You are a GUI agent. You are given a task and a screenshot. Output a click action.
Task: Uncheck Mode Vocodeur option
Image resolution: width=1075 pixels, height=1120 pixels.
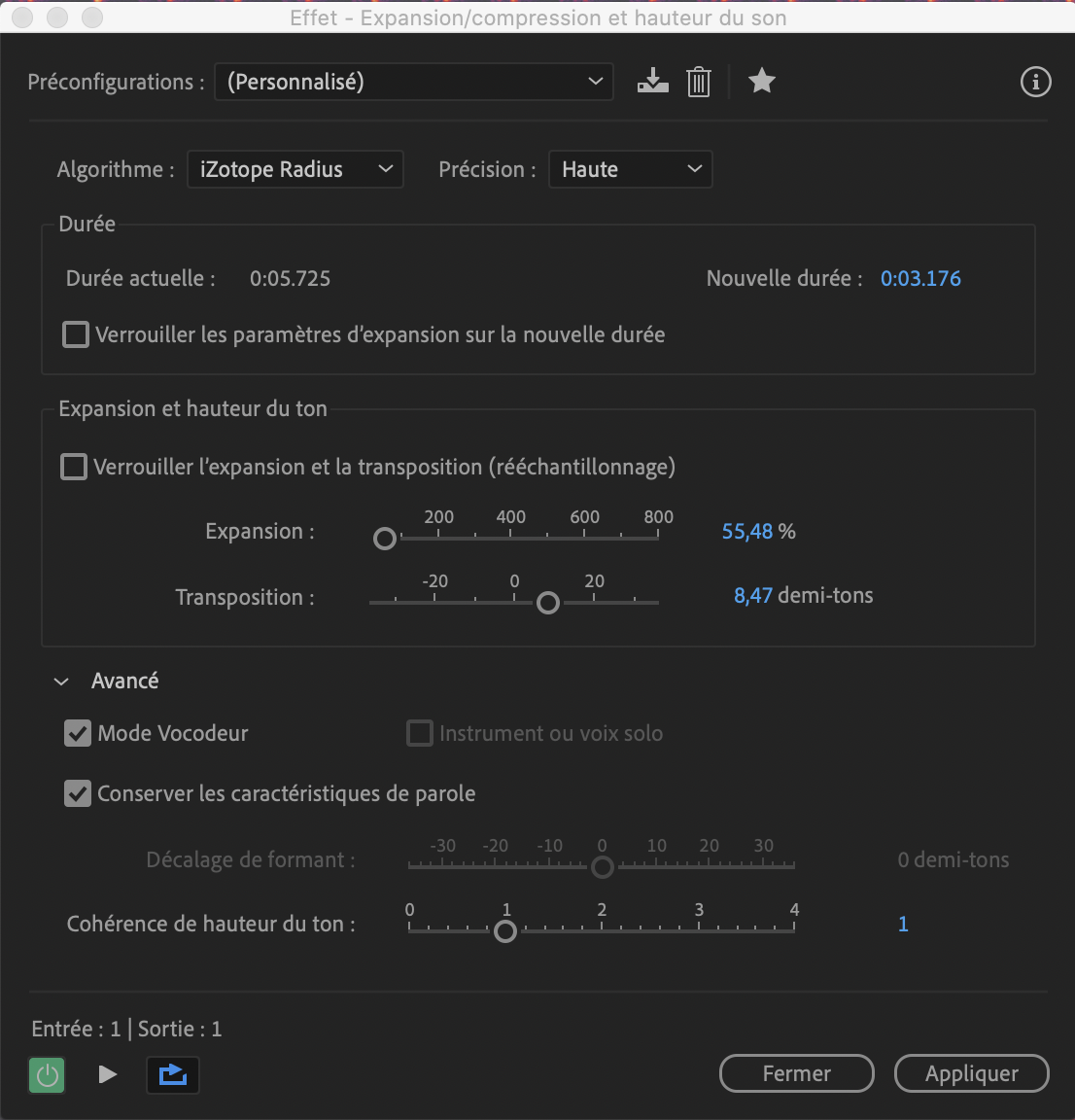point(78,734)
